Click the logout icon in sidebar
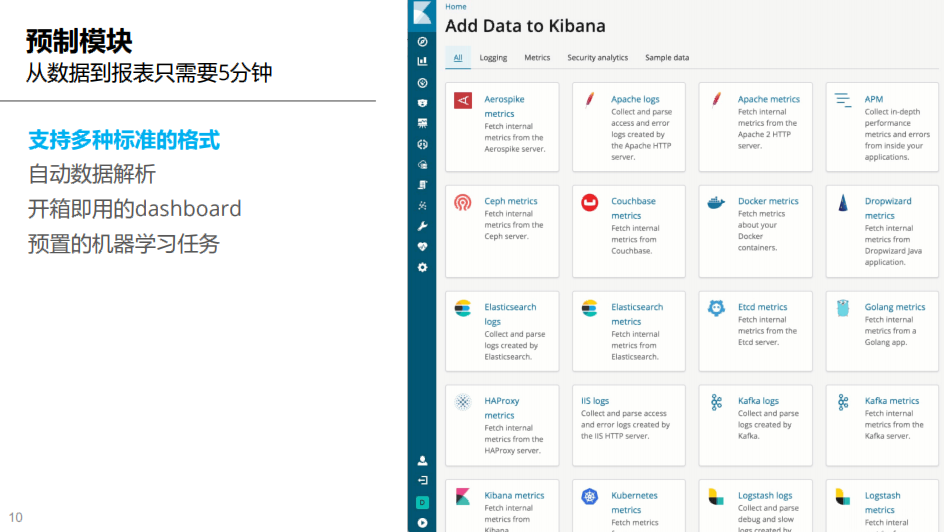This screenshot has height=532, width=944. click(x=422, y=481)
